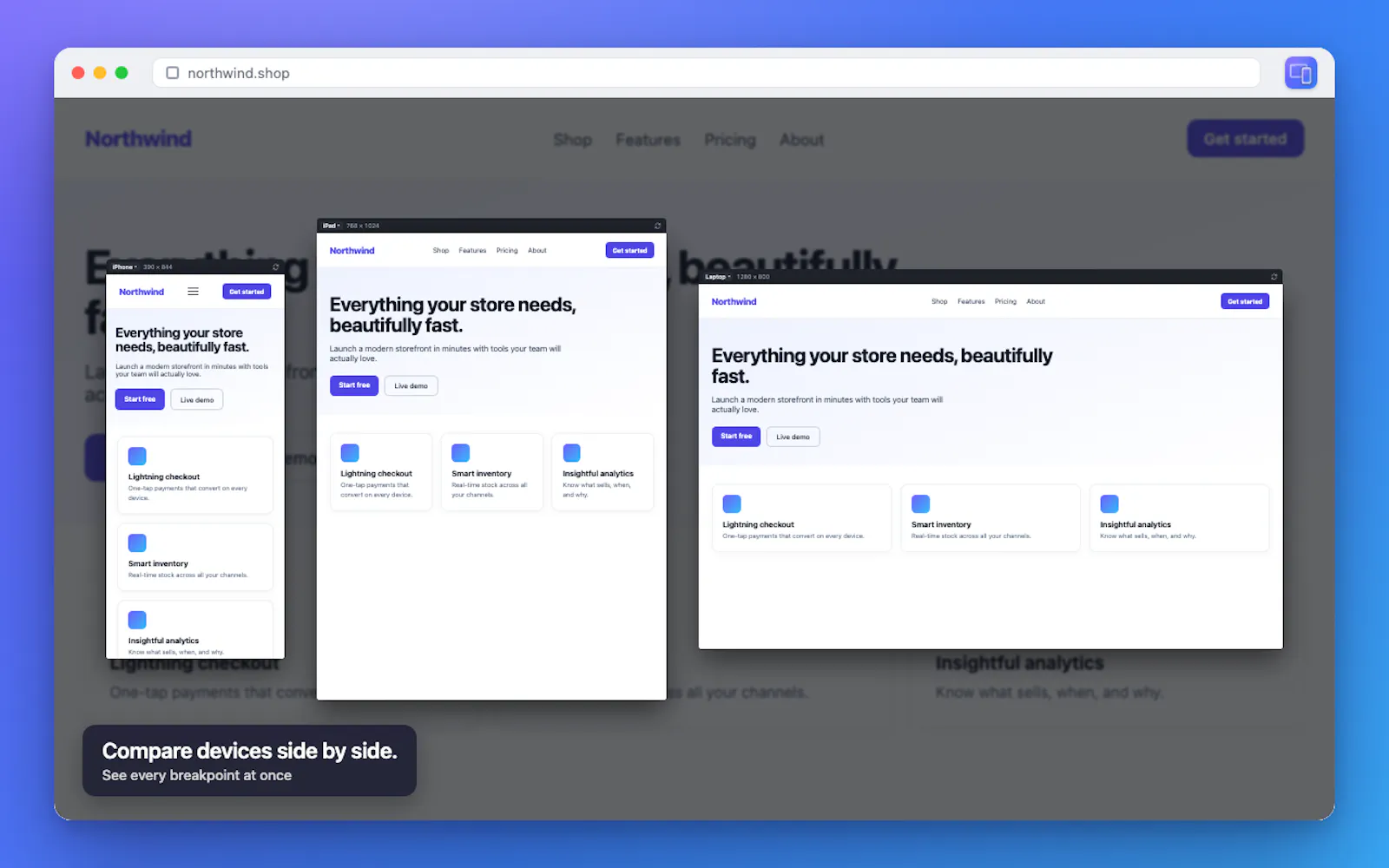Click Start free in Laptop preview
Screen dimensions: 1389x868
click(736, 437)
